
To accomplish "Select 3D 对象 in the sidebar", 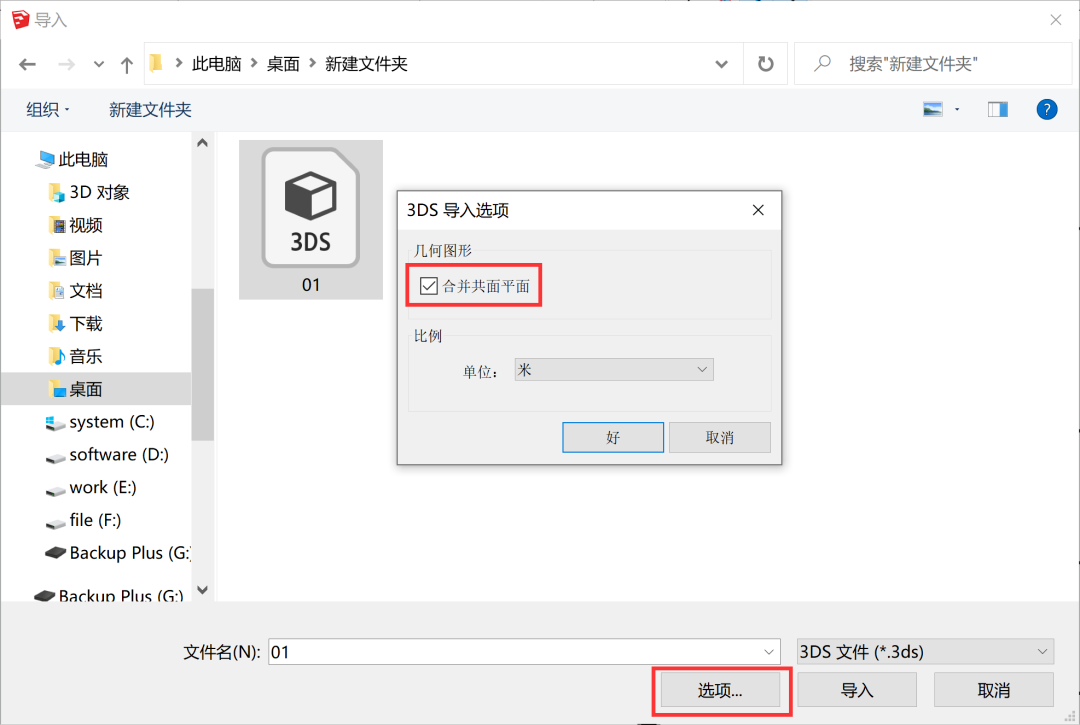I will [x=89, y=192].
